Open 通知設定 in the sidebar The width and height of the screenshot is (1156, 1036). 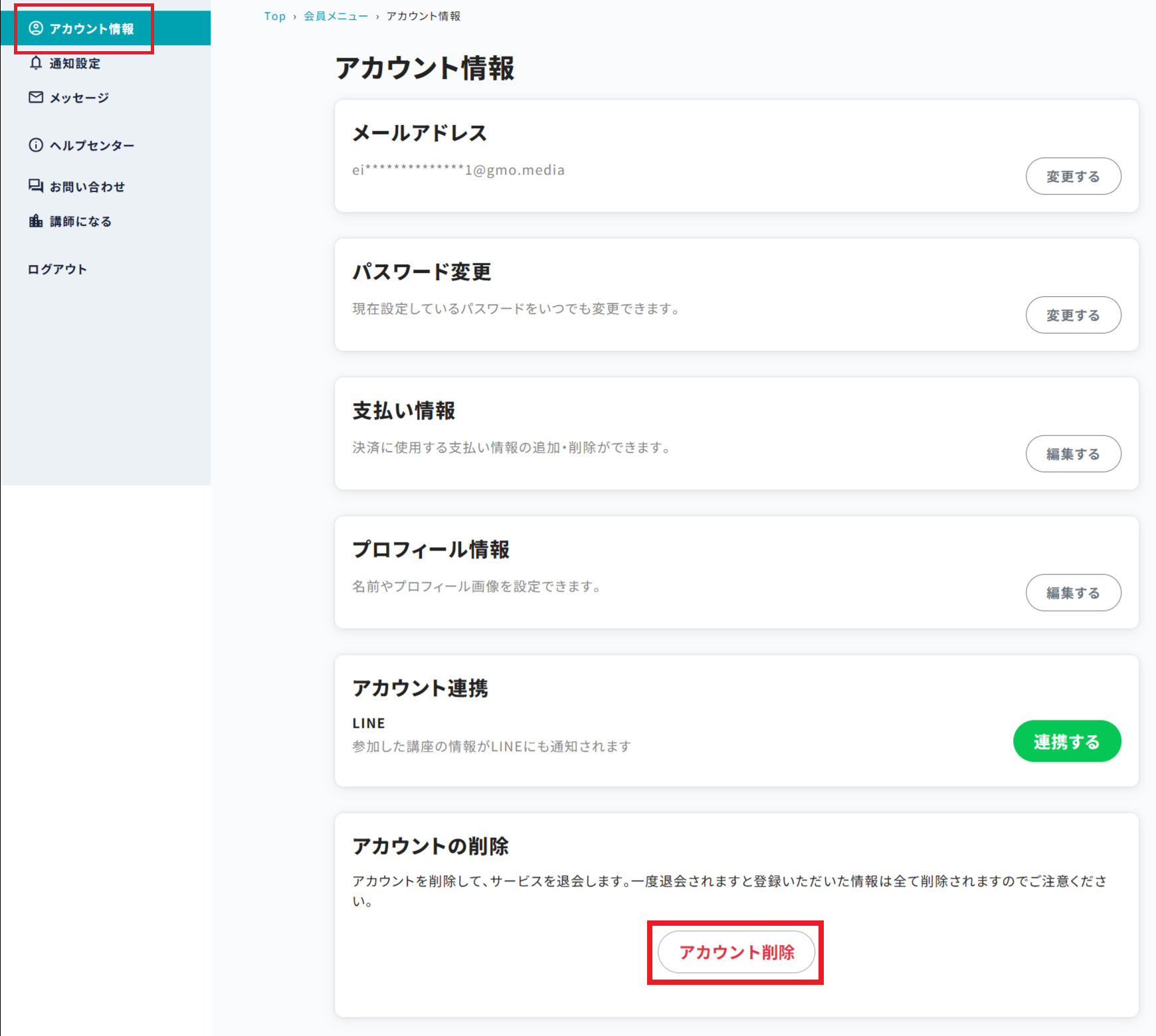tap(74, 64)
